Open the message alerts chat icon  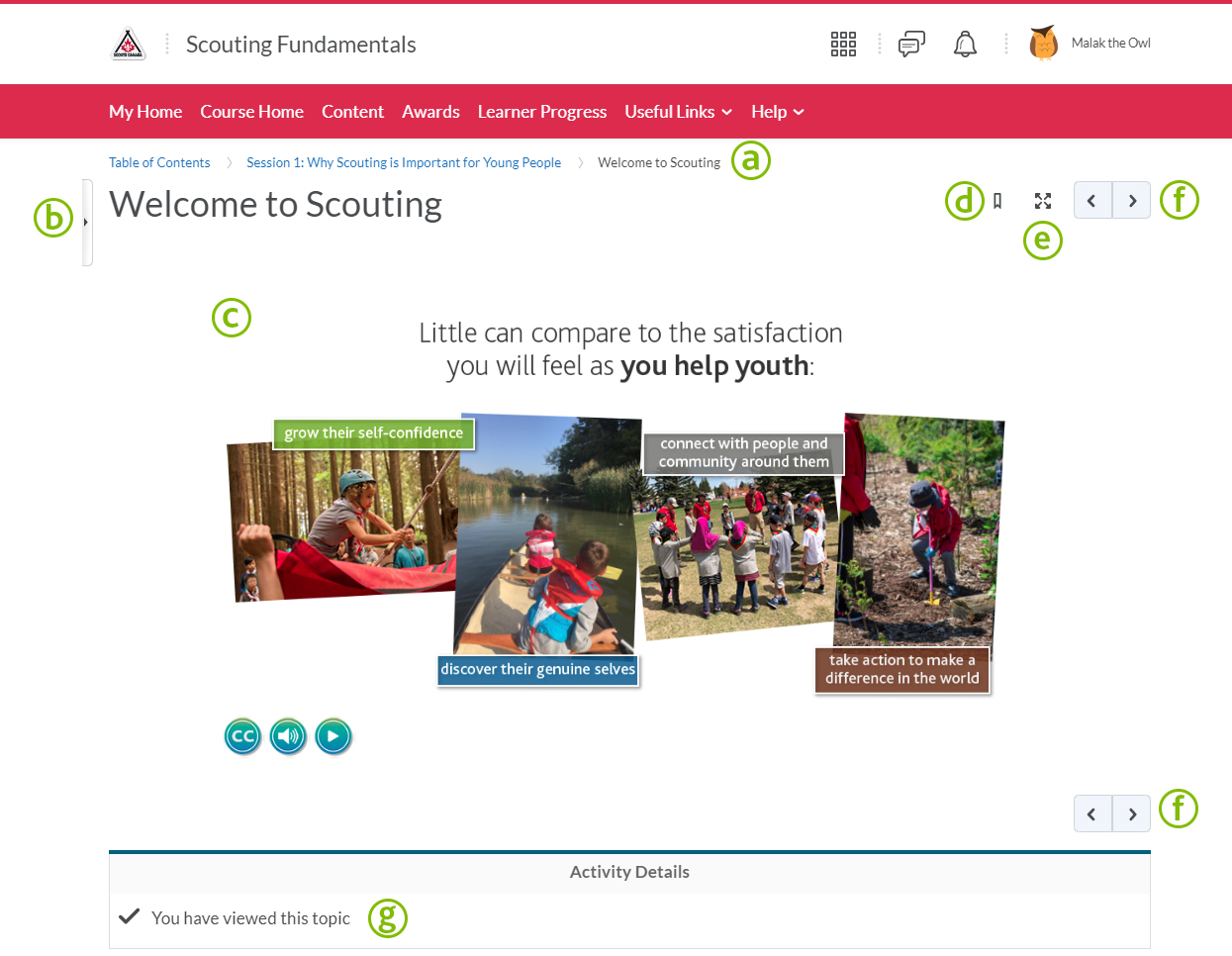[x=911, y=44]
